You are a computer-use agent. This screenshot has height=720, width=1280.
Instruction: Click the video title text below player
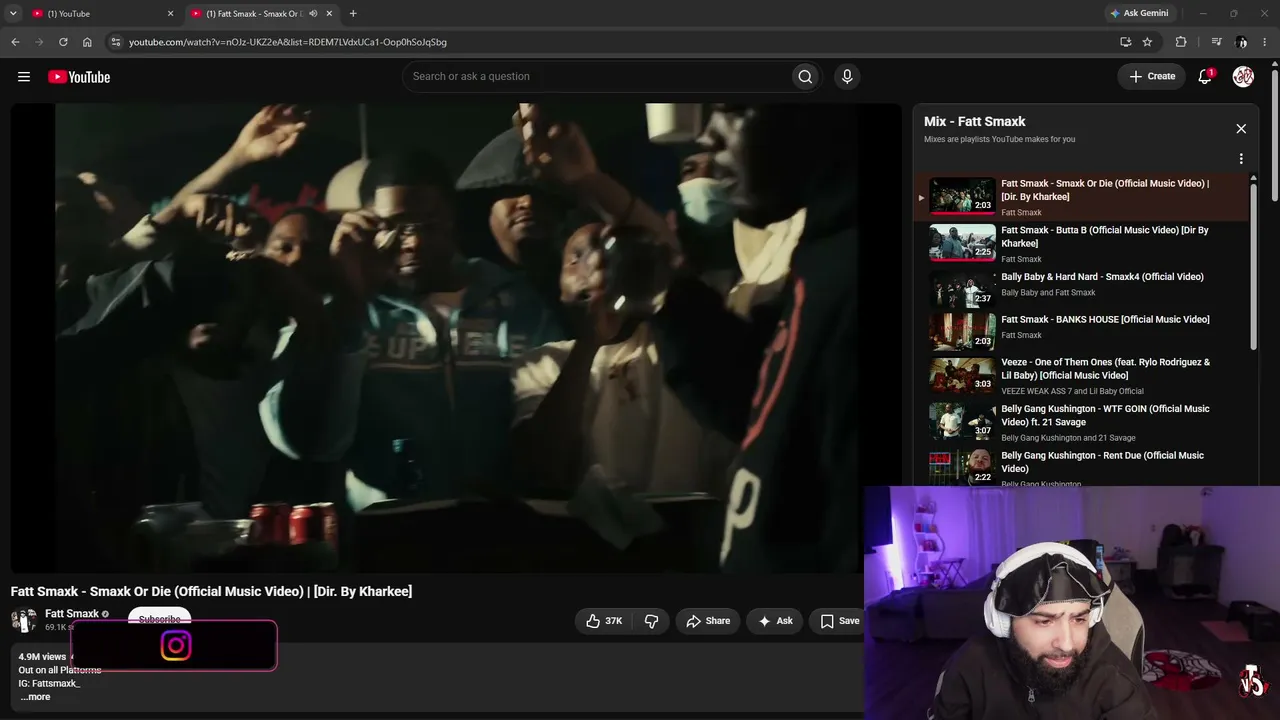pyautogui.click(x=211, y=591)
